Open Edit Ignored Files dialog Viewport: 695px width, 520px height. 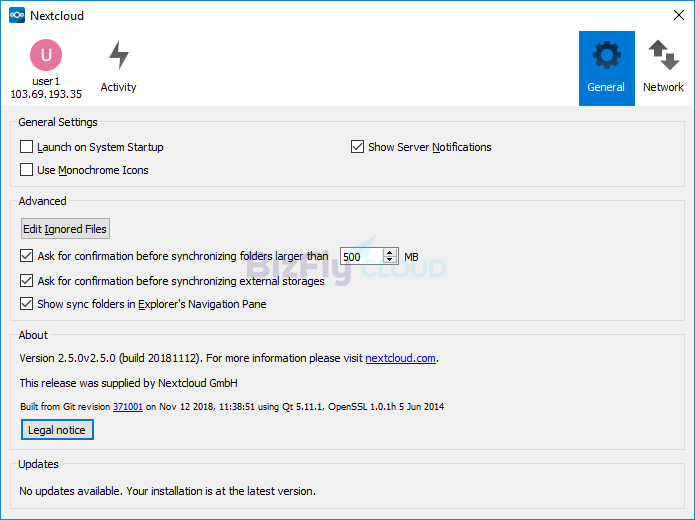click(x=65, y=229)
